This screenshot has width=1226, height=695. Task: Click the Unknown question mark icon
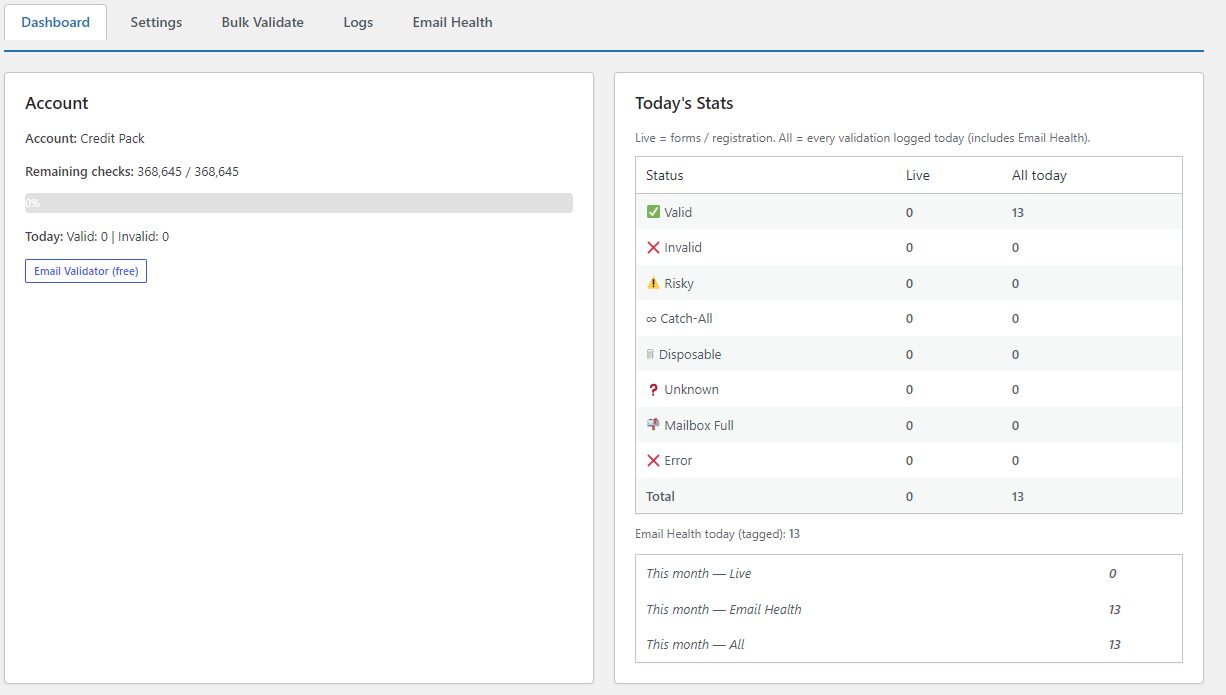(653, 390)
